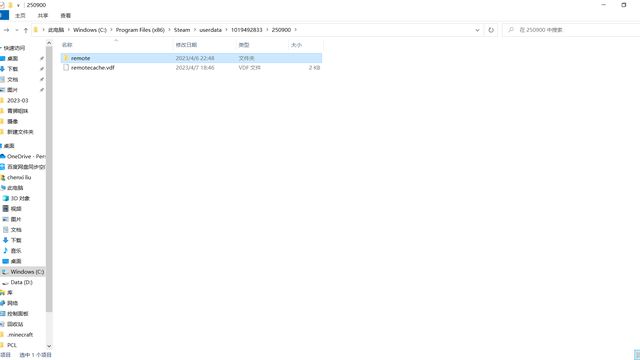Open 视频 Videos under This PC
This screenshot has height=360, width=640.
pos(16,209)
